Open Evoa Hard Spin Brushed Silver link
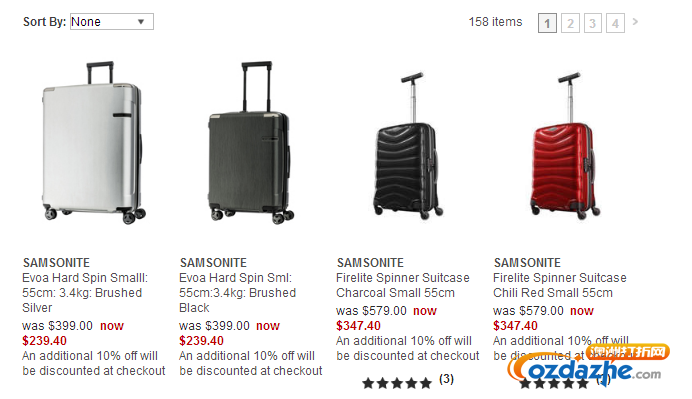Image resolution: width=692 pixels, height=399 pixels. (x=85, y=293)
